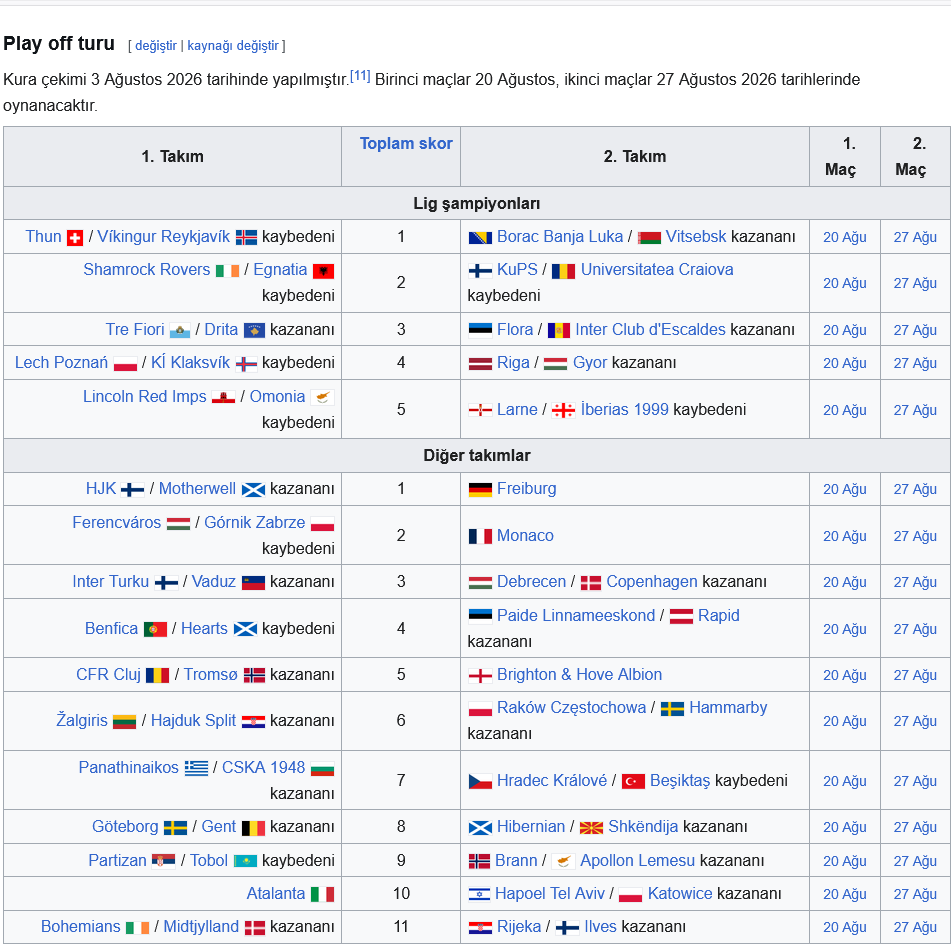The width and height of the screenshot is (951, 944).
Task: Open the Raków Częstochowa link
Action: point(571,707)
